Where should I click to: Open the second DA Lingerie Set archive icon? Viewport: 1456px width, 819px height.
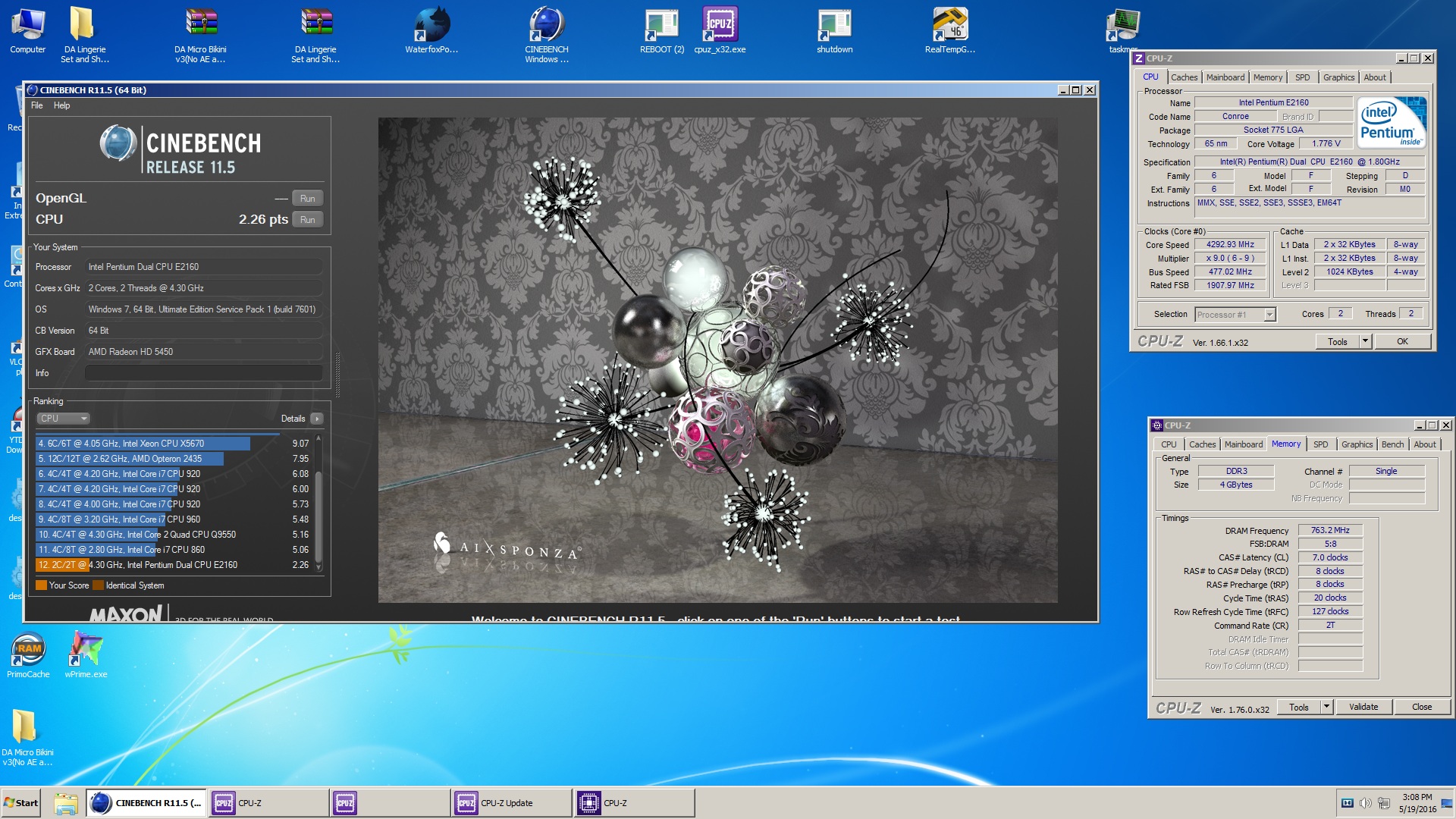click(x=315, y=34)
